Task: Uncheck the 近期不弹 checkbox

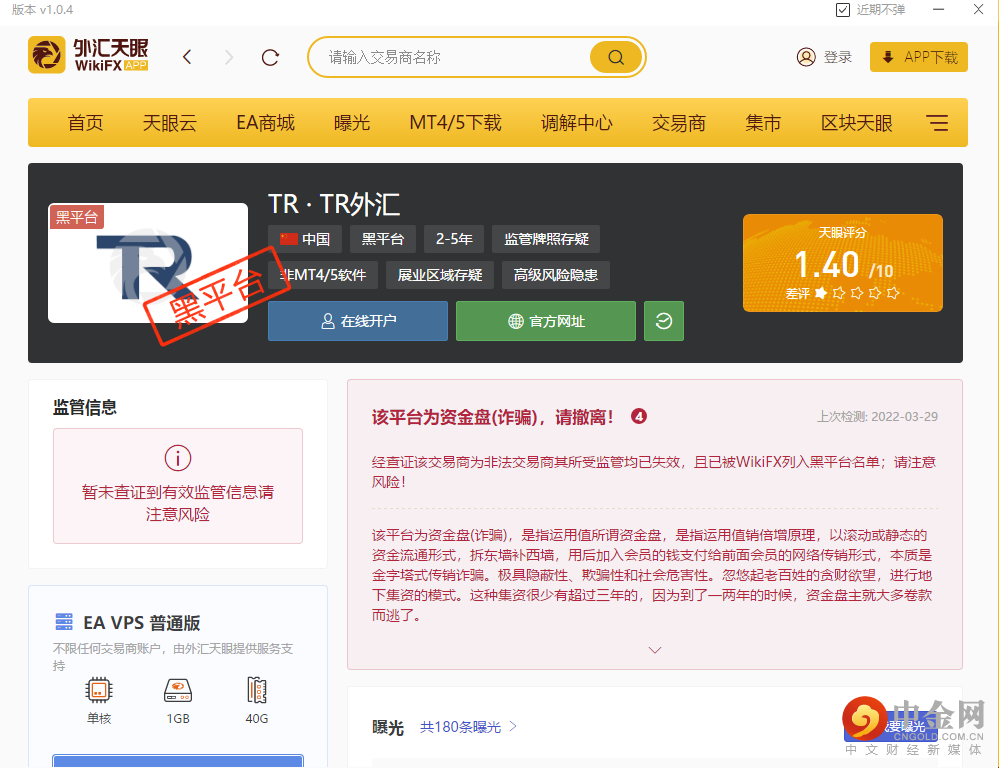Action: (843, 10)
